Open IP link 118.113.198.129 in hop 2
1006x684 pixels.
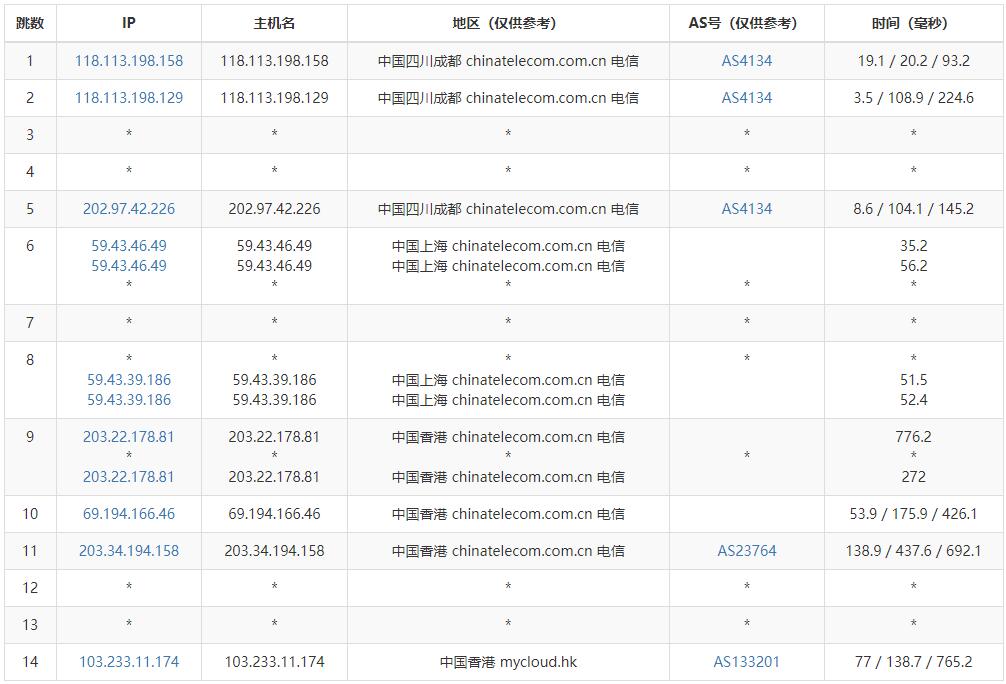(x=129, y=98)
